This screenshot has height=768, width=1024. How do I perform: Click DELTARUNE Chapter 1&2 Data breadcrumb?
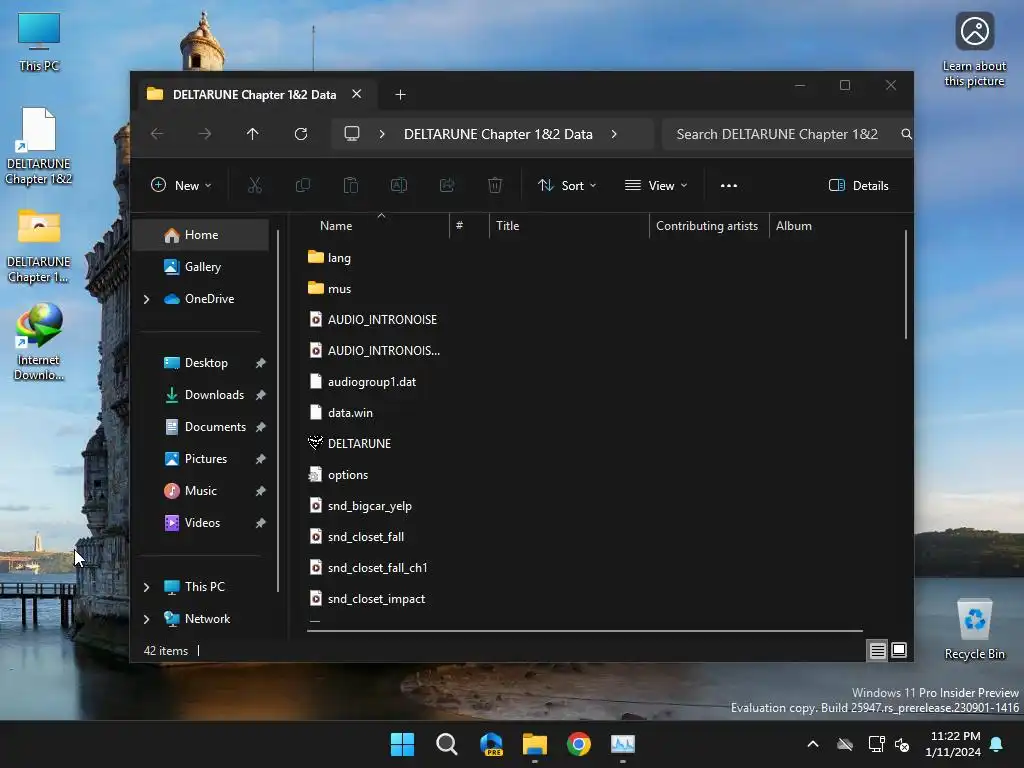pos(498,134)
